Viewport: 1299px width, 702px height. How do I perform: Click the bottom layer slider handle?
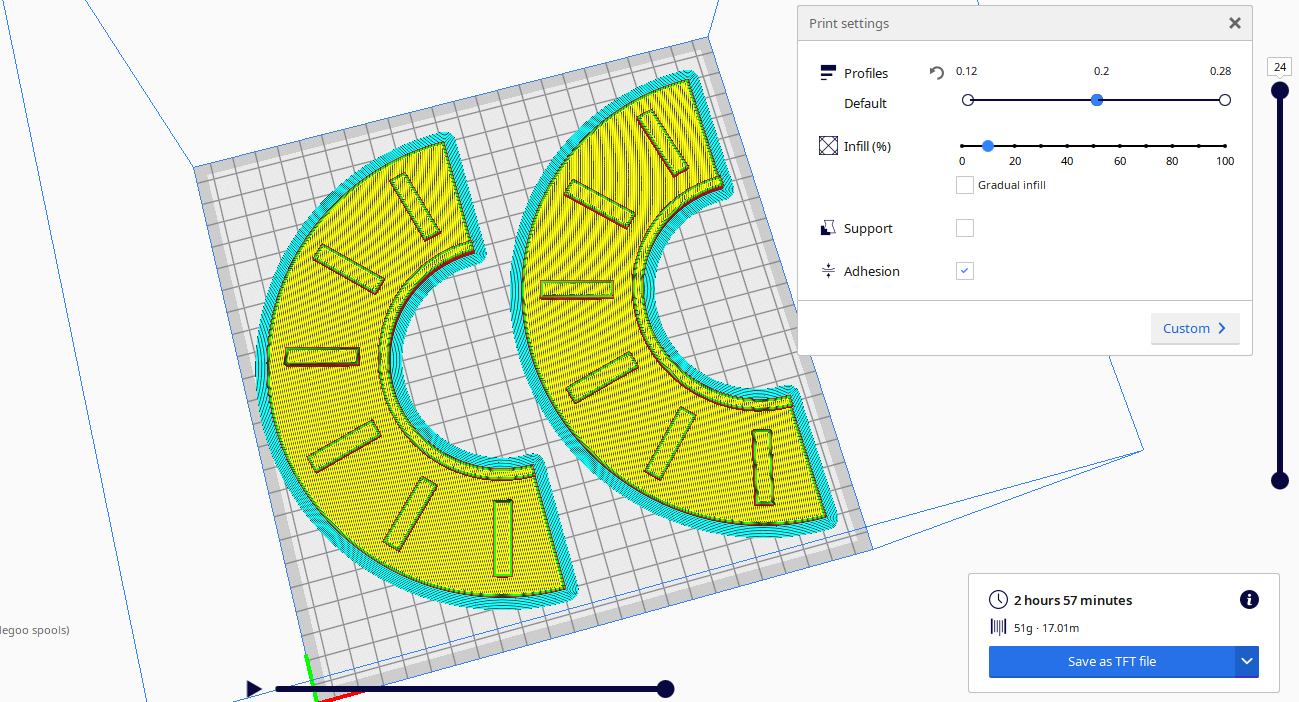pyautogui.click(x=1279, y=481)
